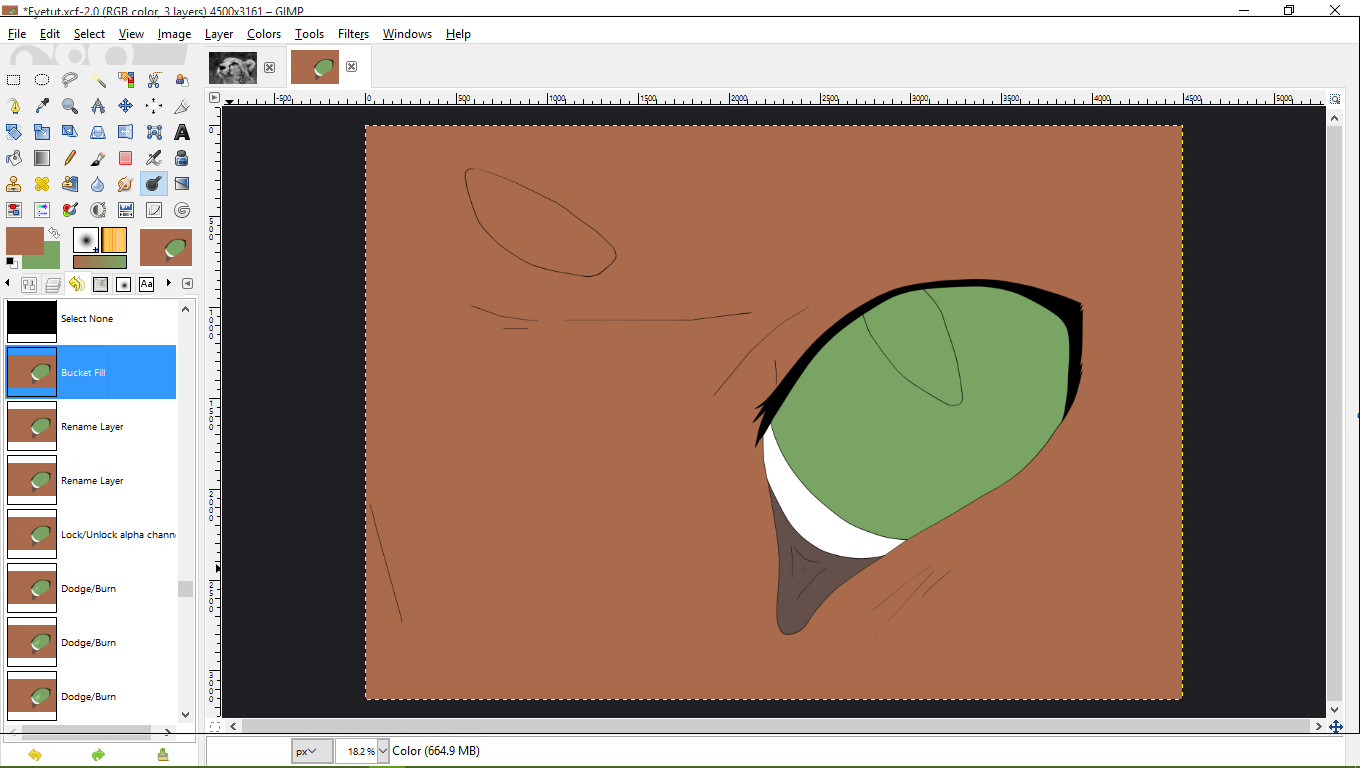The image size is (1360, 768).
Task: Show previous dock tabs with left arrow
Action: pyautogui.click(x=8, y=284)
